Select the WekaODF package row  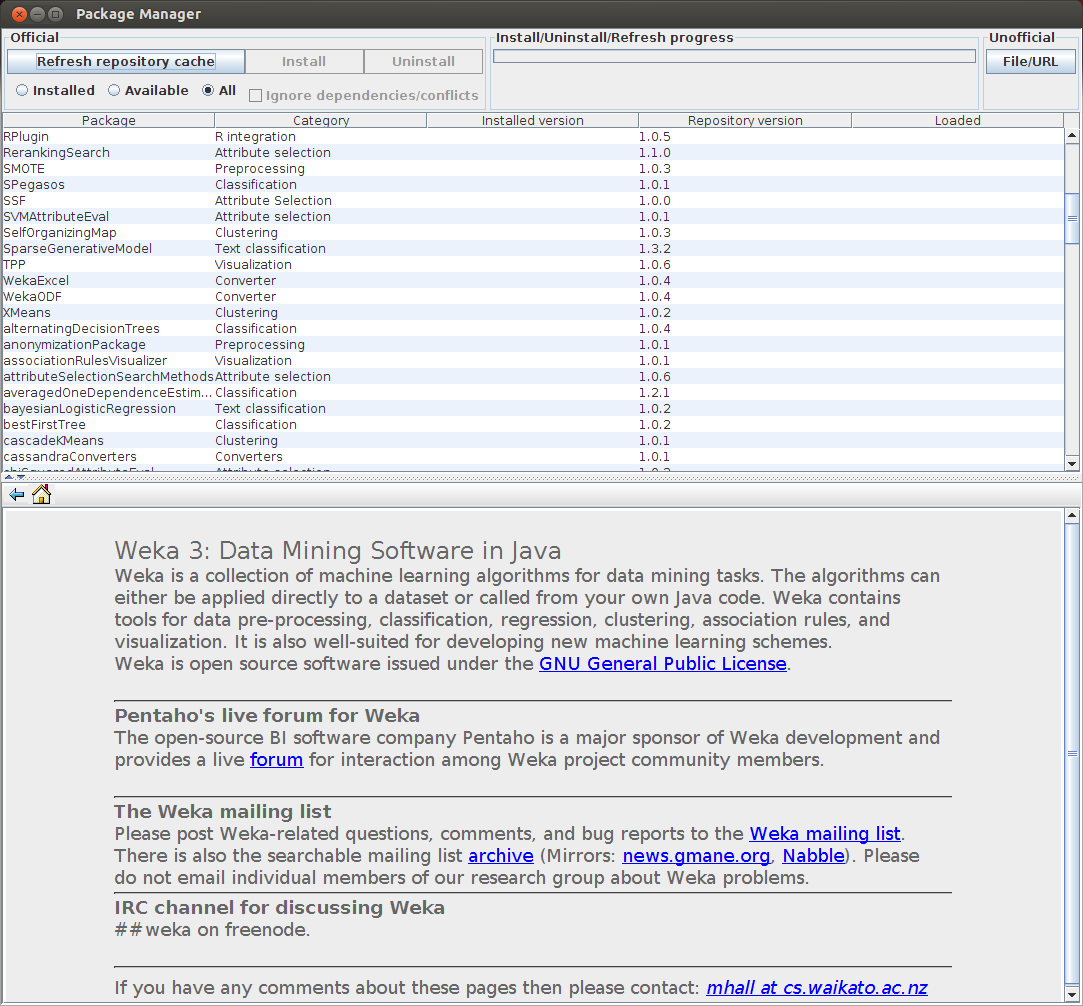(533, 296)
